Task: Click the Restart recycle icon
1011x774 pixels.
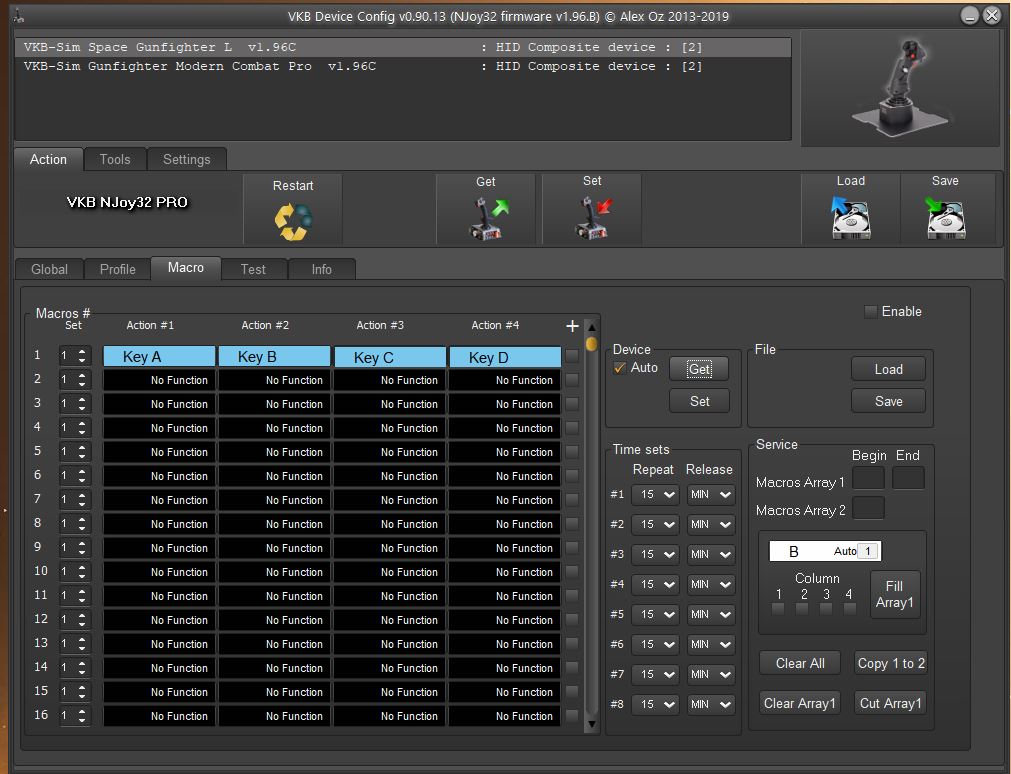Action: 293,221
